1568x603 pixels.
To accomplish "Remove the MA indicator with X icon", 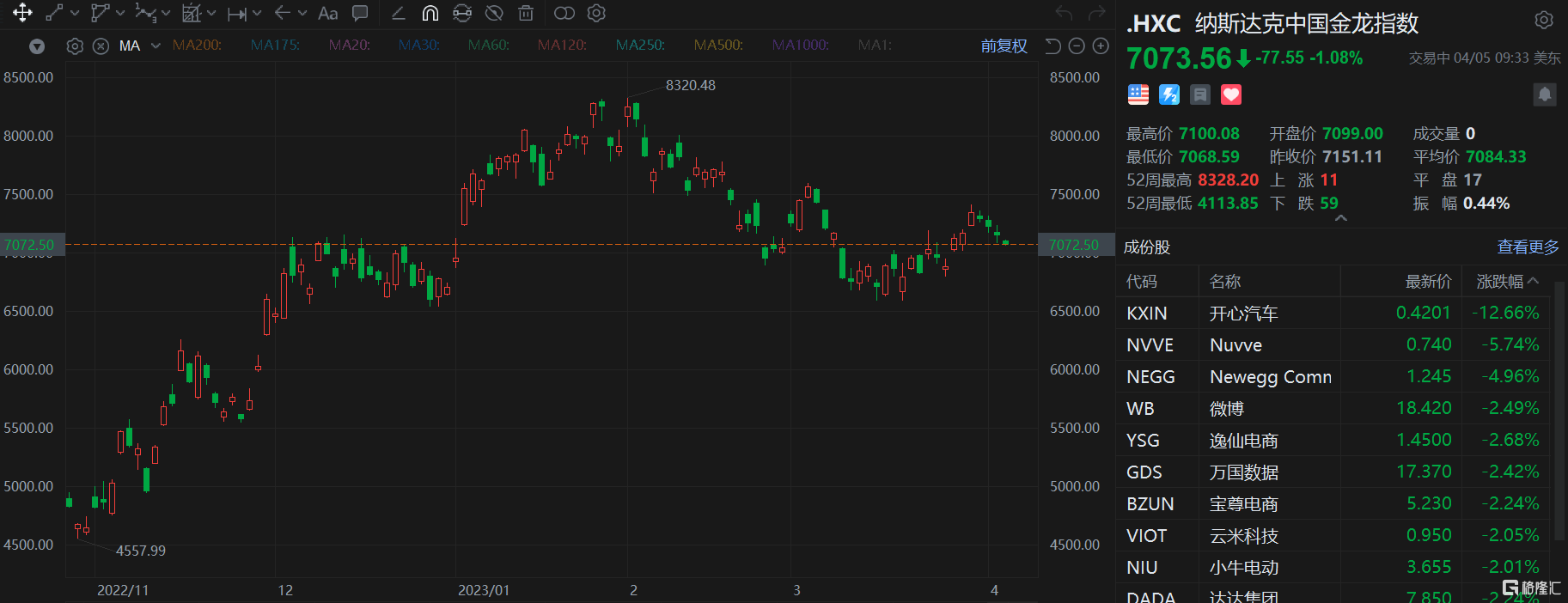I will click(x=101, y=46).
